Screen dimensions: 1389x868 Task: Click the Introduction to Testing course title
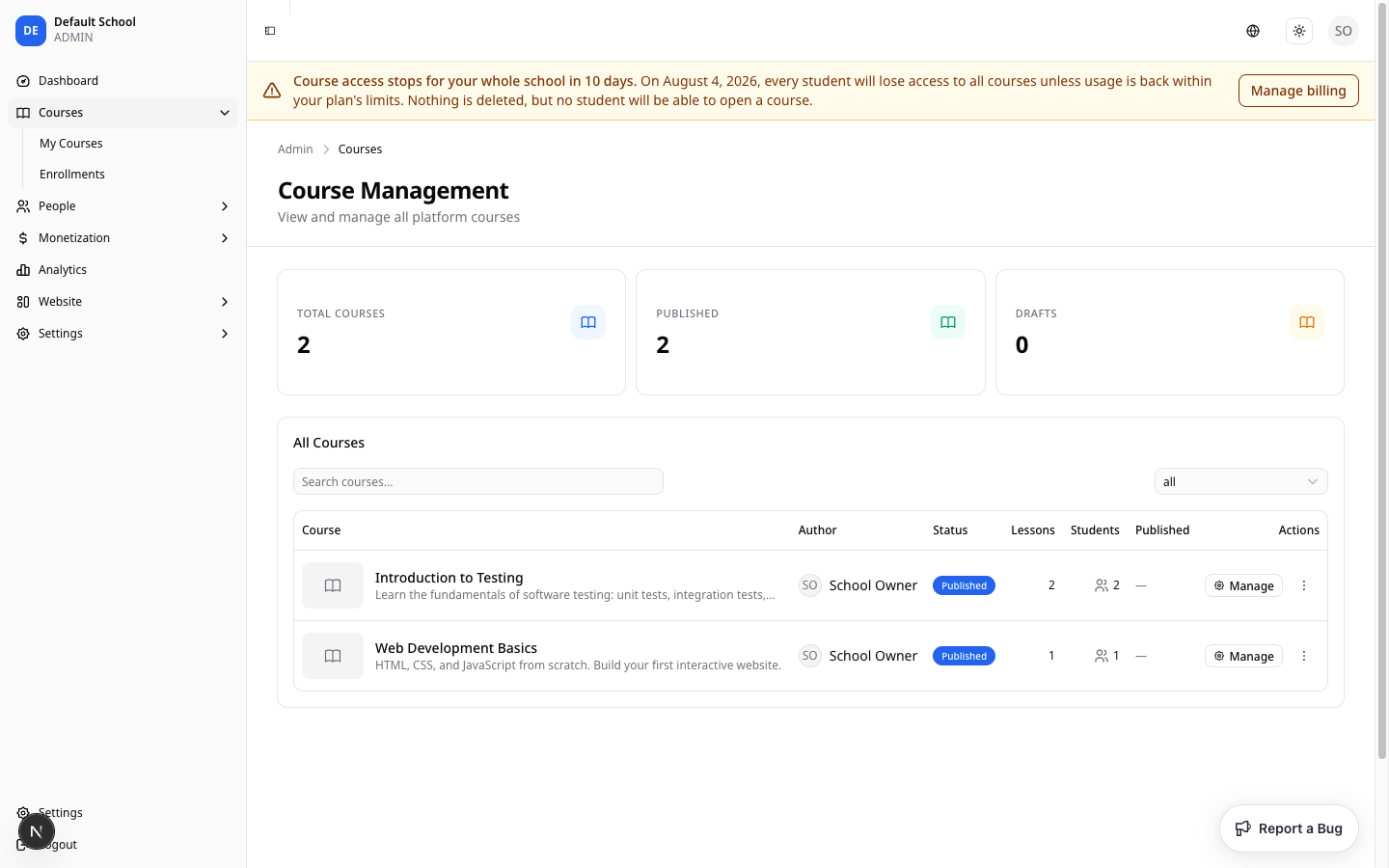click(x=449, y=578)
